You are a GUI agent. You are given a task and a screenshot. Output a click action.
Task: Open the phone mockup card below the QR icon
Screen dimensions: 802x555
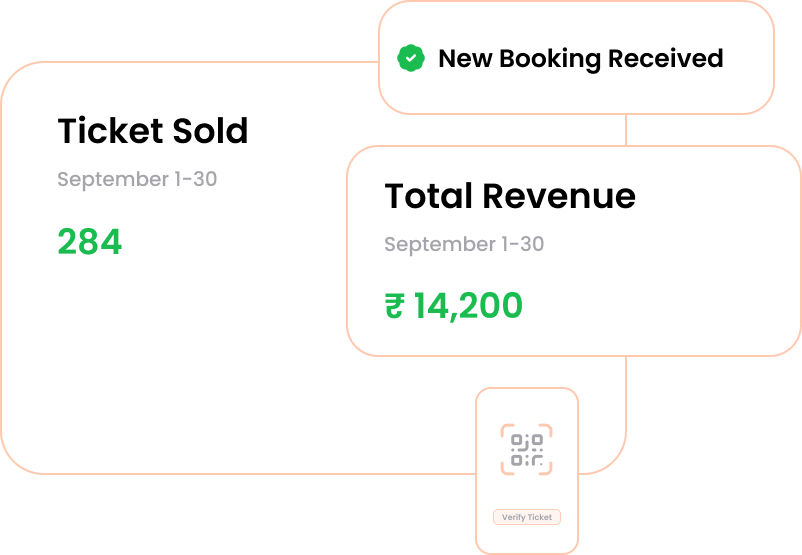coord(526,490)
